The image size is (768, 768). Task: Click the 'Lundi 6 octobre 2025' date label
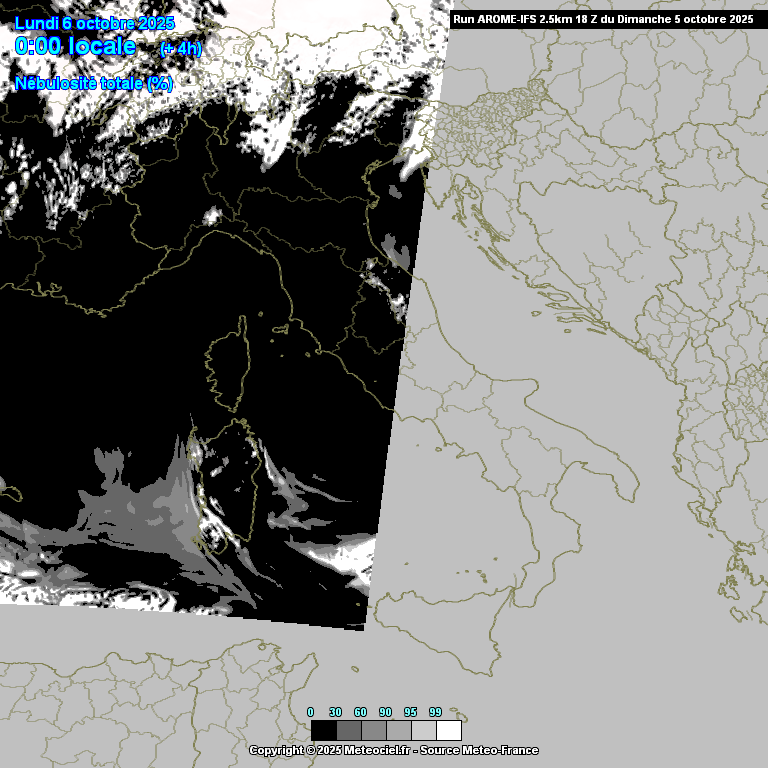94,23
